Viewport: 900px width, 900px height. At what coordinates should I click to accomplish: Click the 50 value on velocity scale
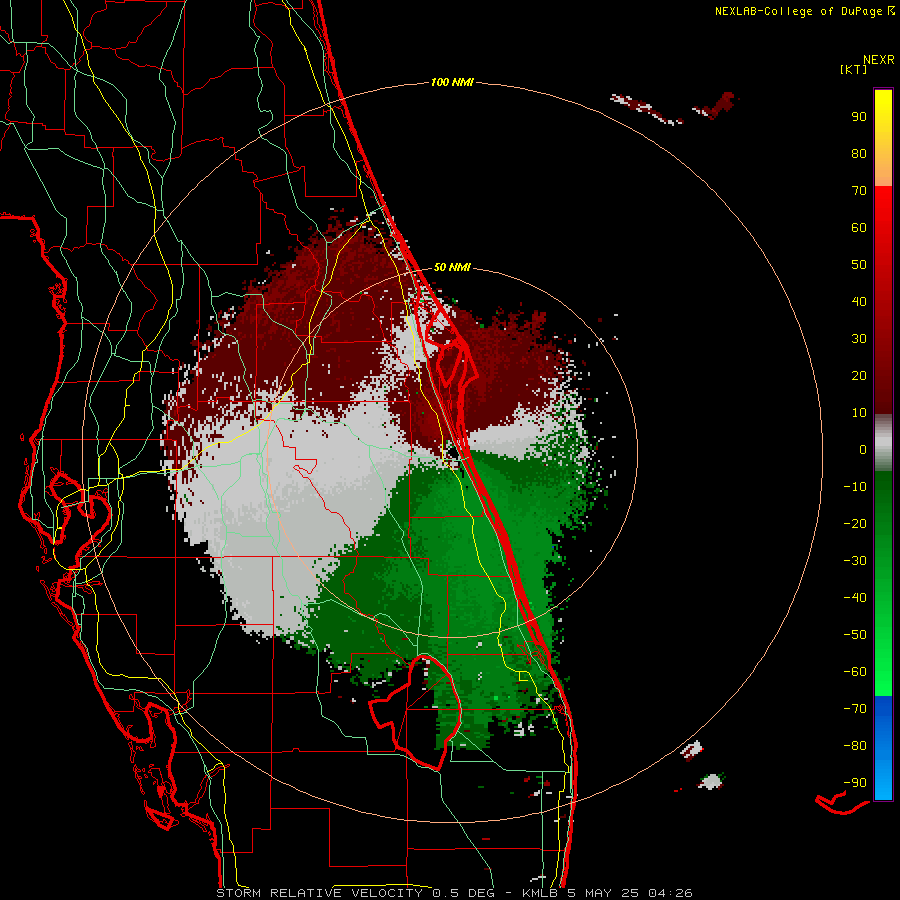[x=859, y=265]
